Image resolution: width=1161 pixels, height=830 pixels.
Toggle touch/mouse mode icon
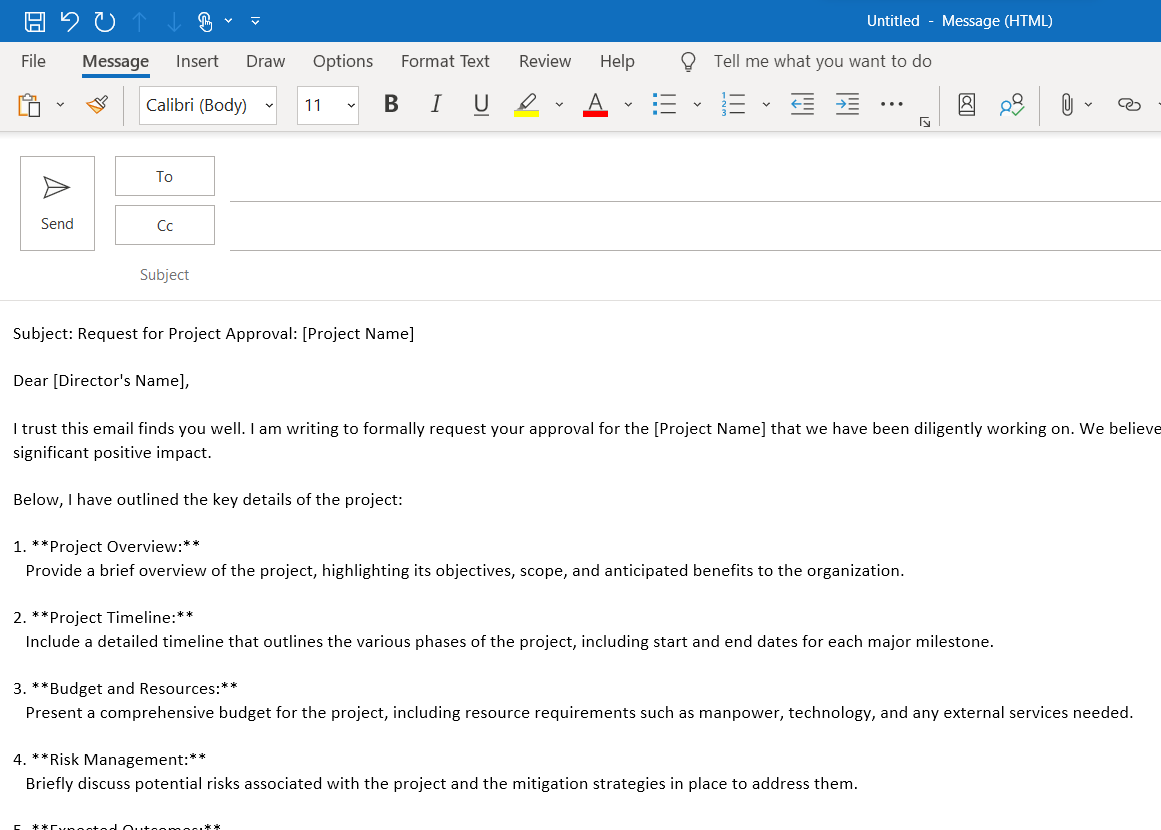coord(205,21)
